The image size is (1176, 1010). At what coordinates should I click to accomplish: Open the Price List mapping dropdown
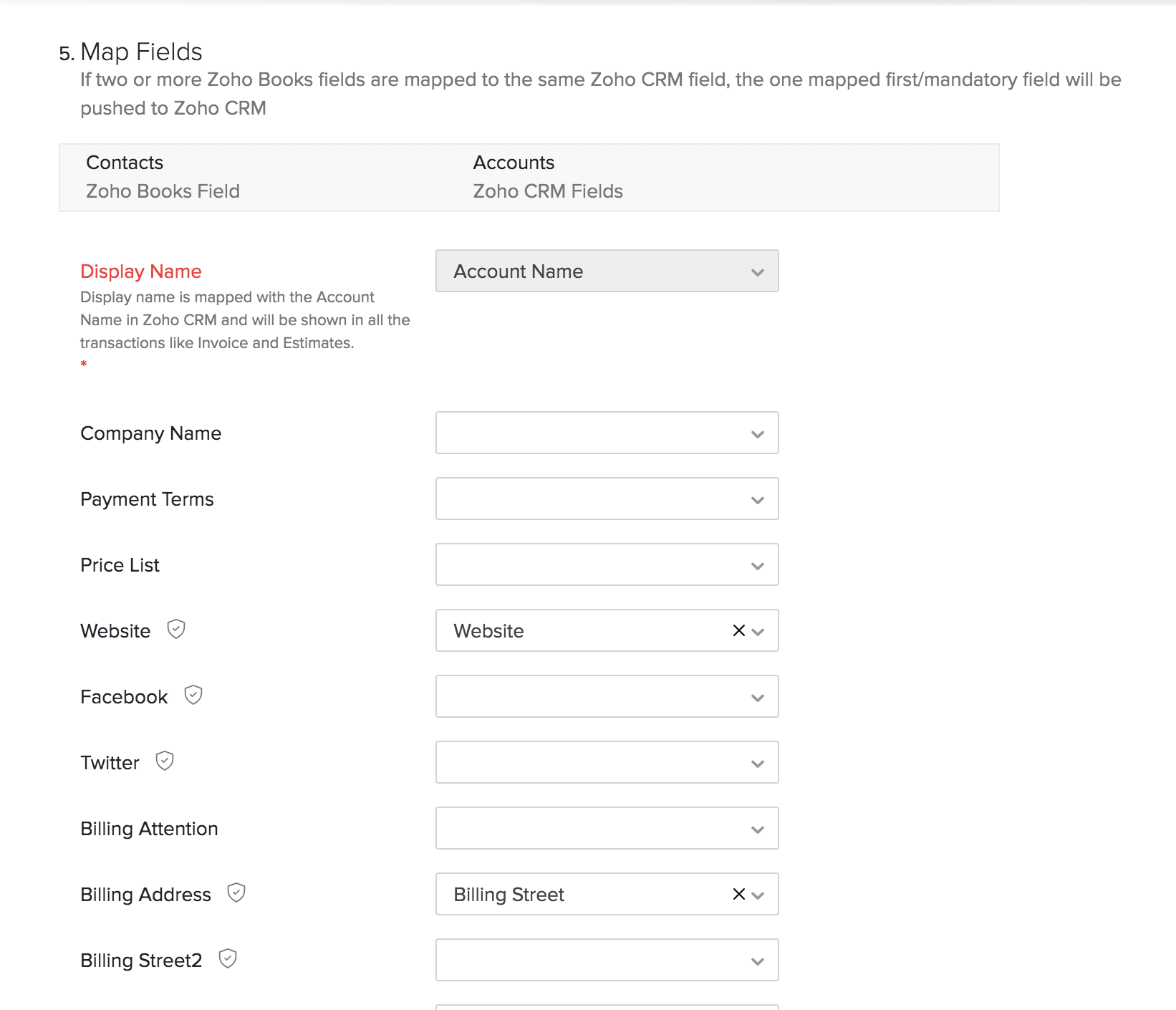tap(607, 564)
